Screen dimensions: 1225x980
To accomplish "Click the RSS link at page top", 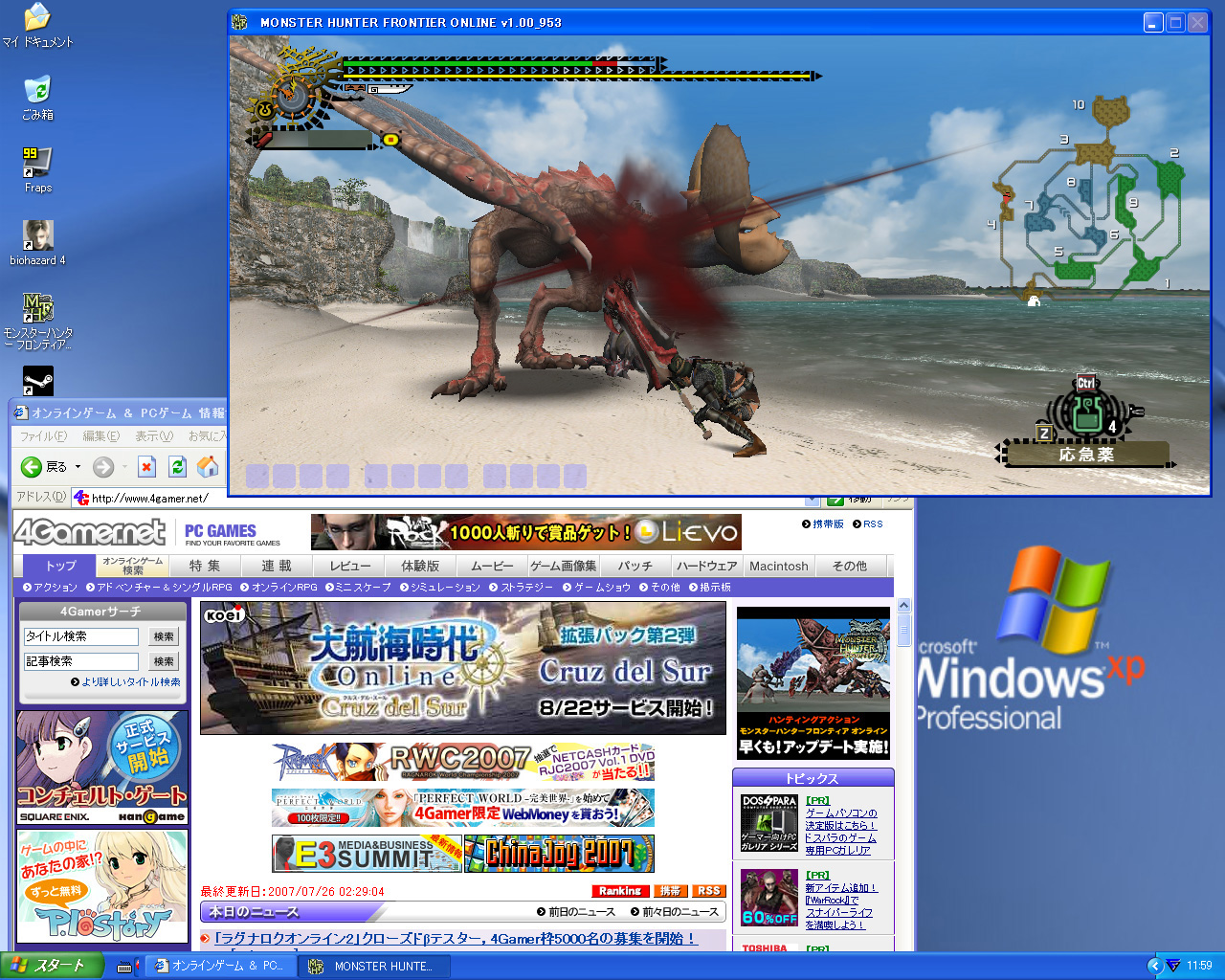I will coord(868,523).
